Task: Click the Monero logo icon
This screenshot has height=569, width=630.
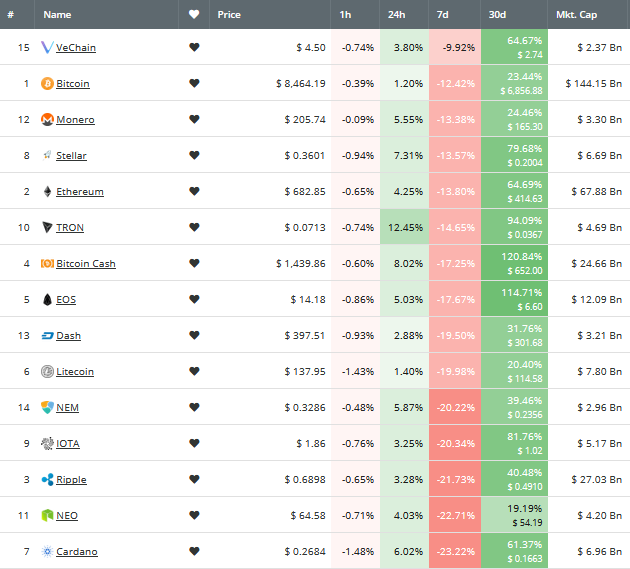Action: [x=47, y=119]
